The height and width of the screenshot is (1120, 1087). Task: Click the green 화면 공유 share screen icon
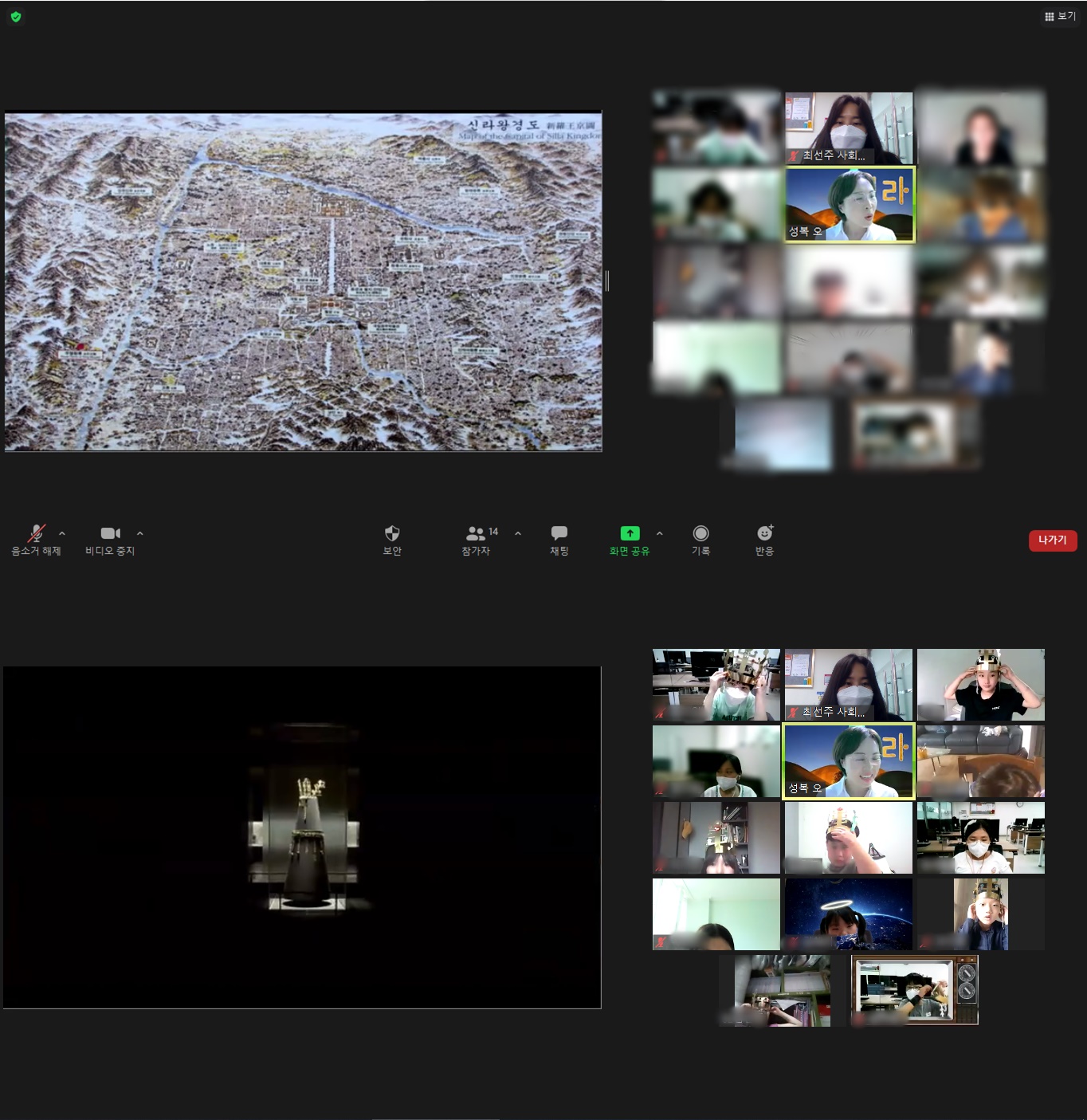[x=630, y=534]
